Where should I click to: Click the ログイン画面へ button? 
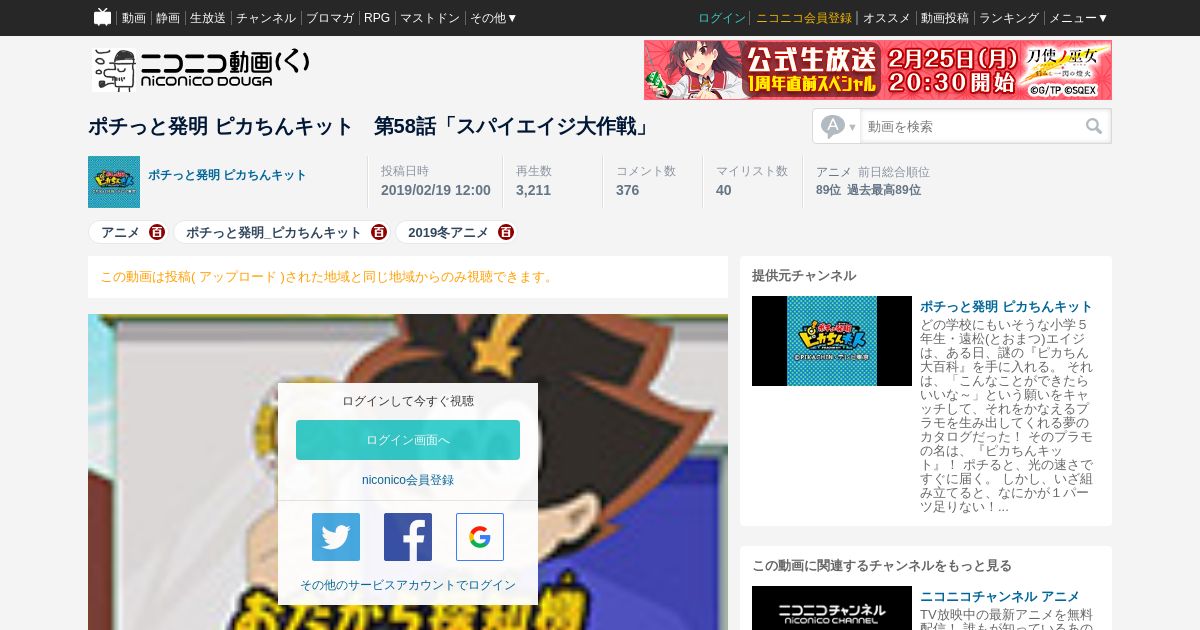(408, 440)
